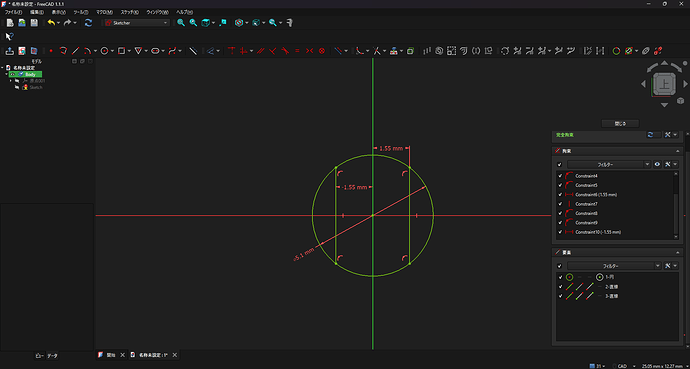Apply the Block constraint
The height and width of the screenshot is (369, 690).
[x=322, y=51]
